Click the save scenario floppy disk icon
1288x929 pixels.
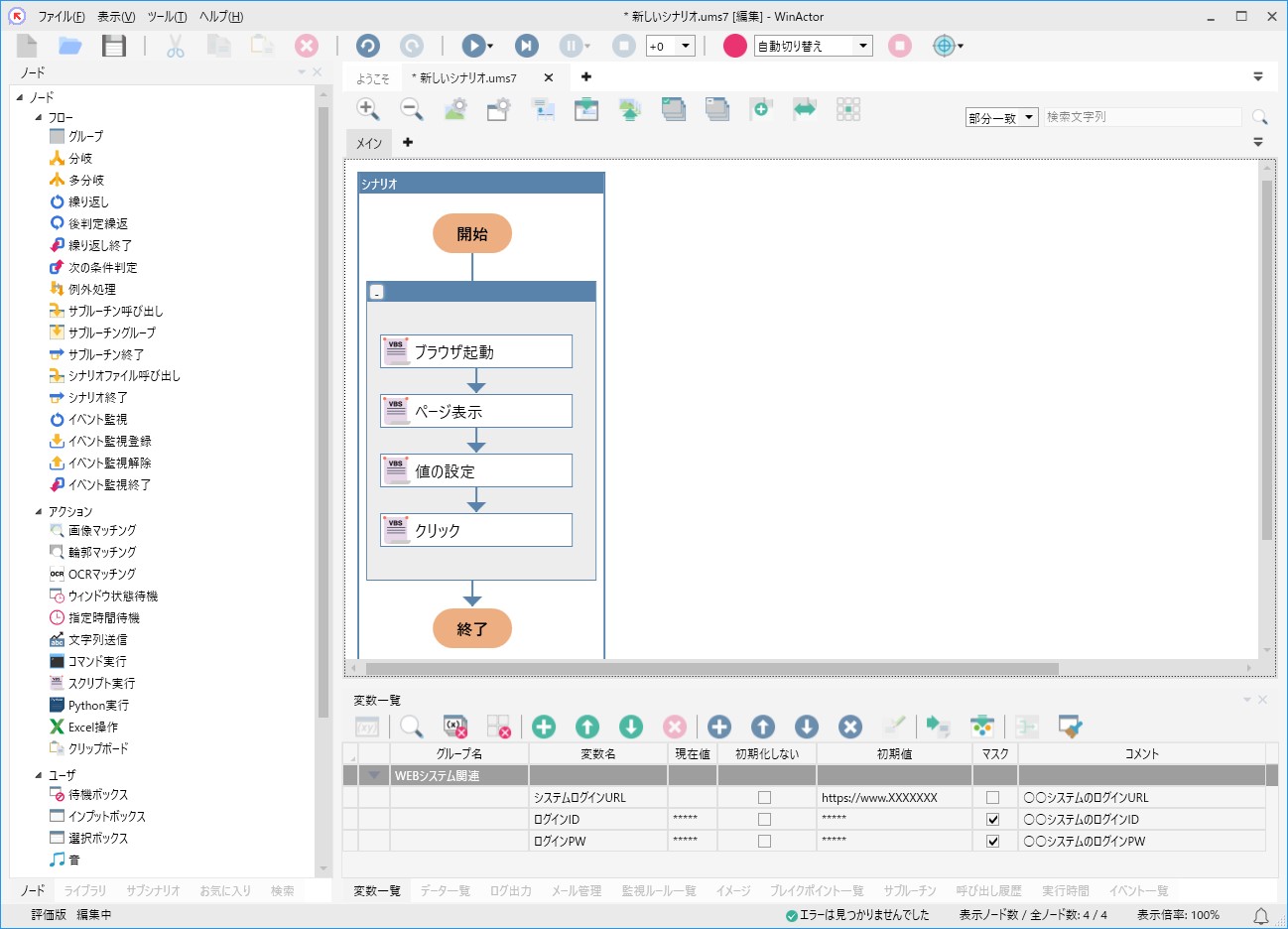click(x=114, y=46)
